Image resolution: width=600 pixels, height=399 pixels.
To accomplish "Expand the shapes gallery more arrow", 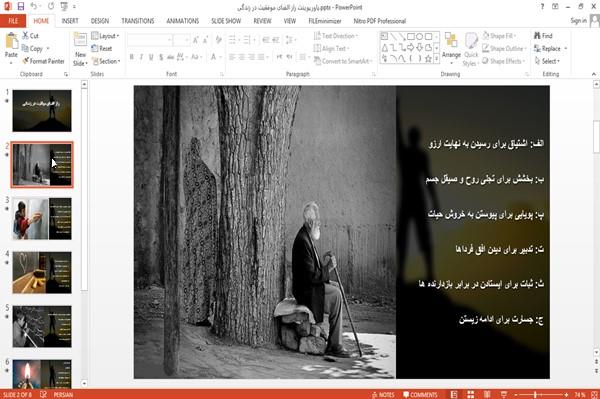I will click(436, 59).
